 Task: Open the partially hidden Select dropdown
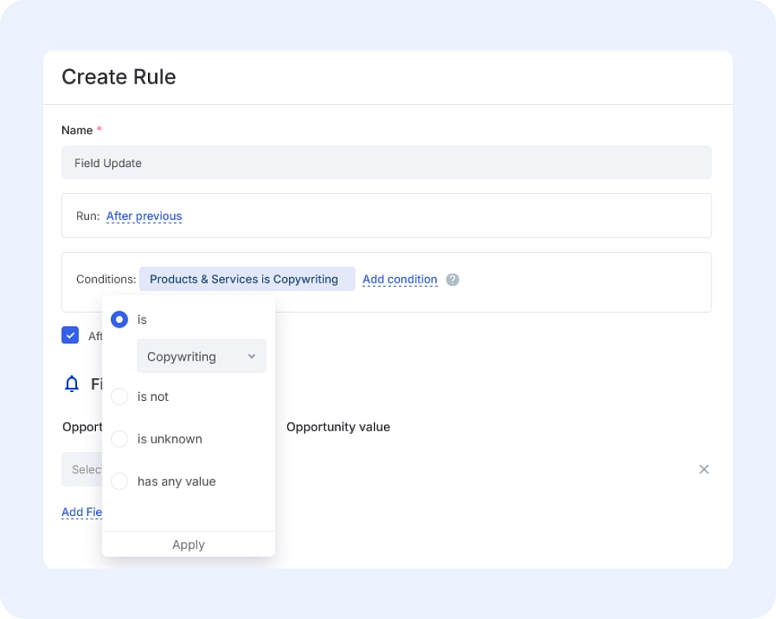coord(82,469)
